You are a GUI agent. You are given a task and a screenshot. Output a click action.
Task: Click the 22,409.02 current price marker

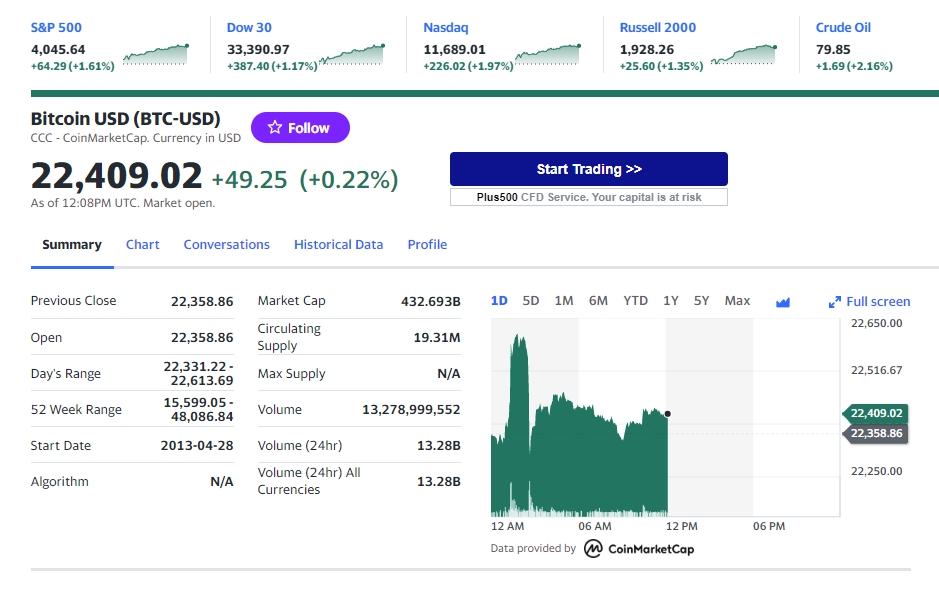pyautogui.click(x=877, y=413)
